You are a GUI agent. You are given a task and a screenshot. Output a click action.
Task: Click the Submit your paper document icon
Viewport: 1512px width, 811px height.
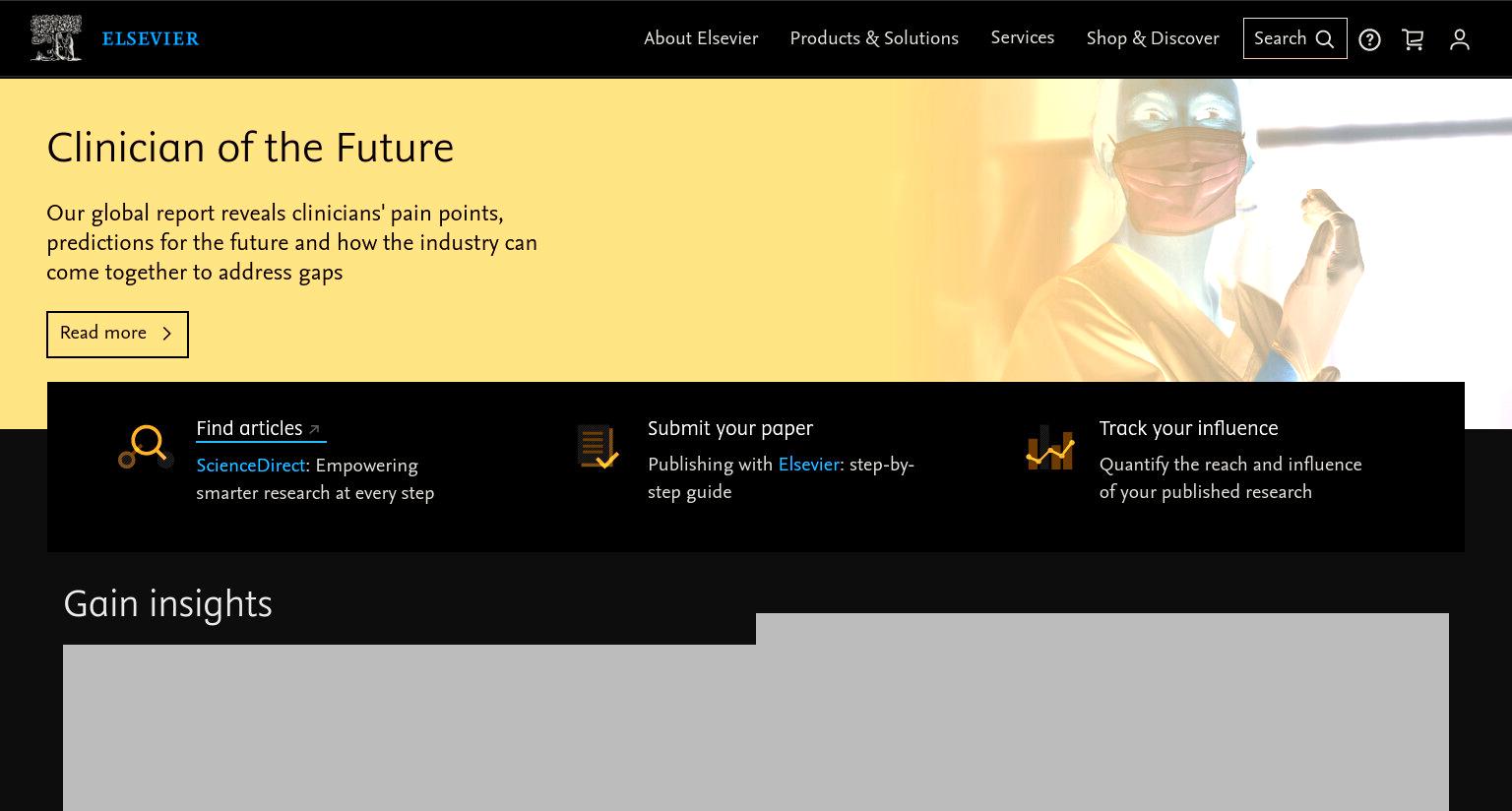pyautogui.click(x=598, y=446)
